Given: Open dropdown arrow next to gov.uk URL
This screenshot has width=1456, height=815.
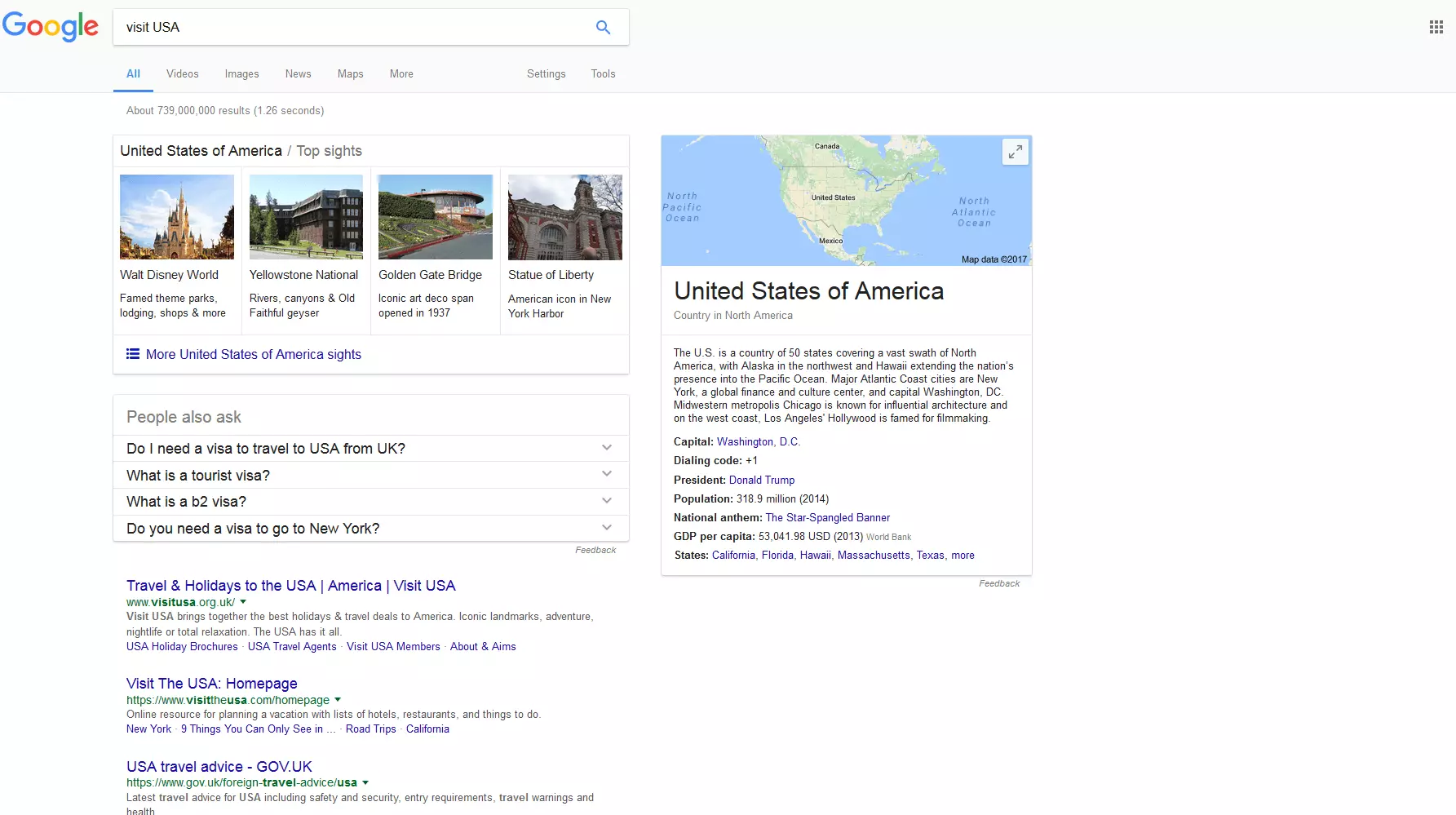Looking at the screenshot, I should click(365, 782).
